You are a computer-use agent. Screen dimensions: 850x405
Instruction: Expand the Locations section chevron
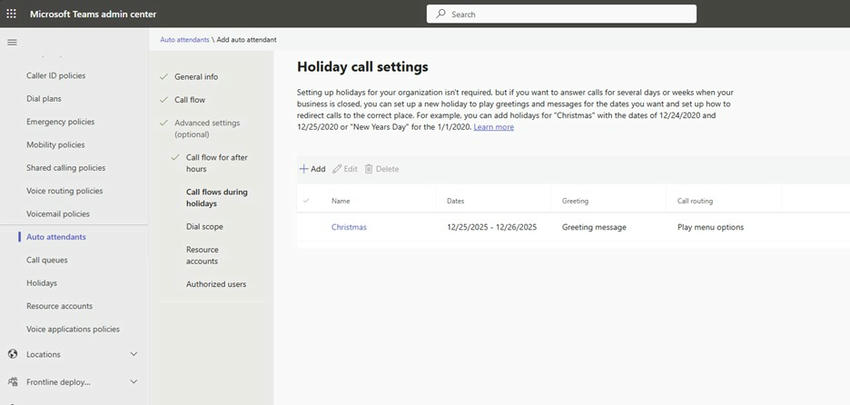[x=134, y=354]
